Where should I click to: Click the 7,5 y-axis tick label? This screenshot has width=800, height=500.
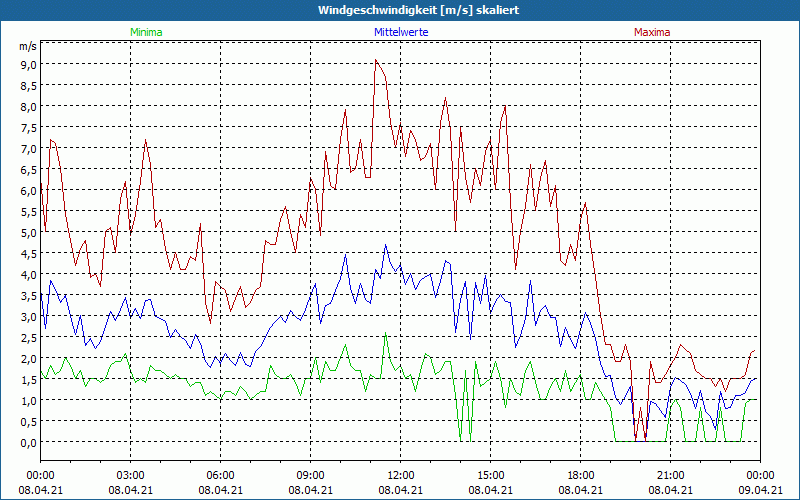coord(29,127)
